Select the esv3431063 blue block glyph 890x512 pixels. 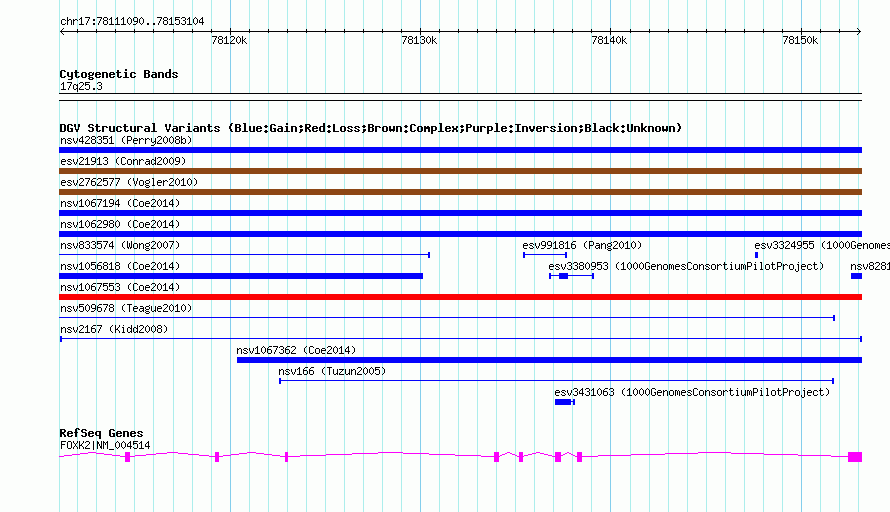click(x=565, y=402)
